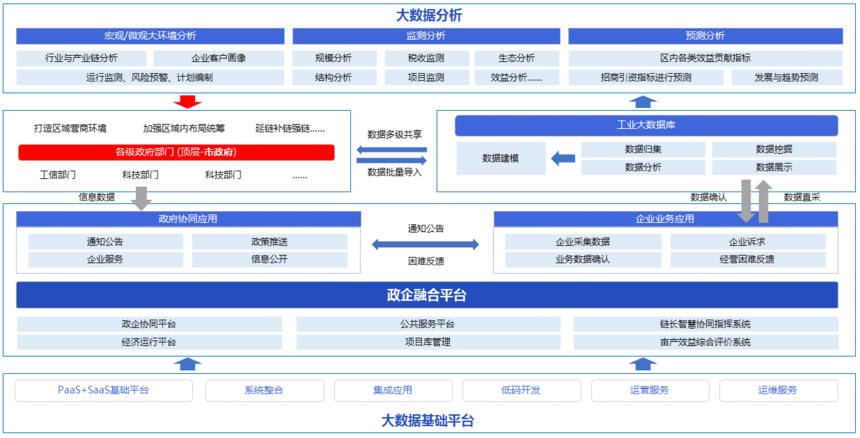The width and height of the screenshot is (860, 438).
Task: Select the 监测分析 header bar
Action: click(426, 36)
